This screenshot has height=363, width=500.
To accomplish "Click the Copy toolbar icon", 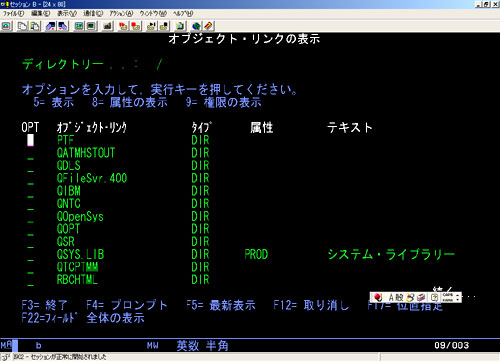I will (x=23, y=26).
